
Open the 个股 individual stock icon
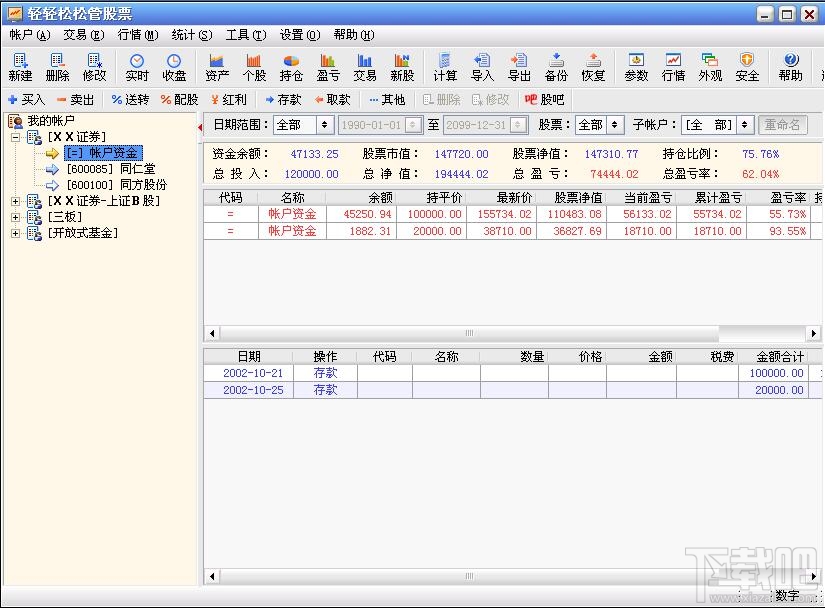[x=254, y=67]
